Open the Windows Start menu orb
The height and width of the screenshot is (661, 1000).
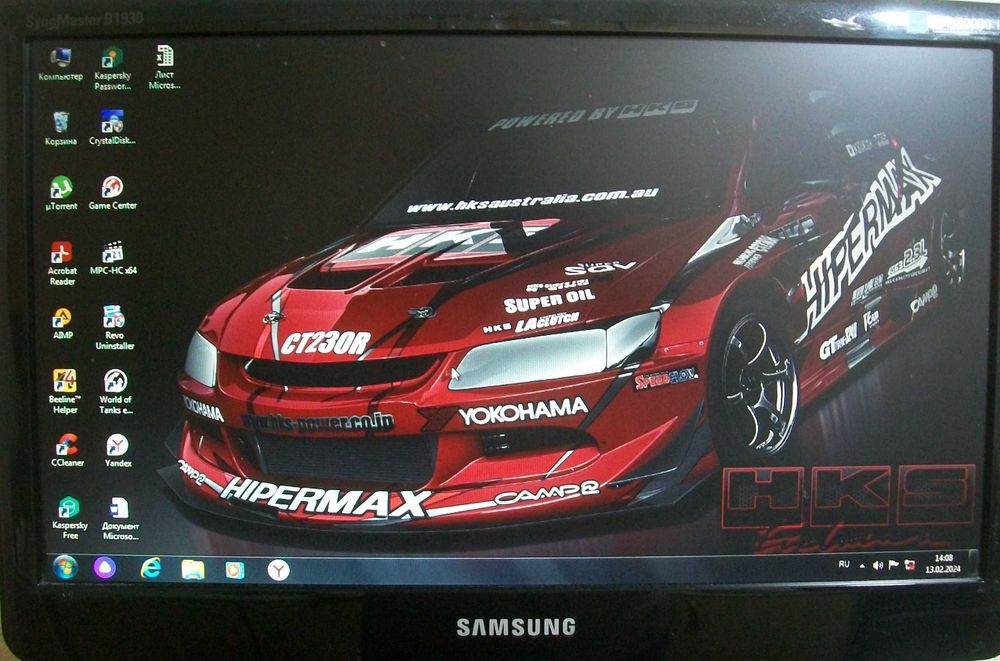pyautogui.click(x=65, y=567)
